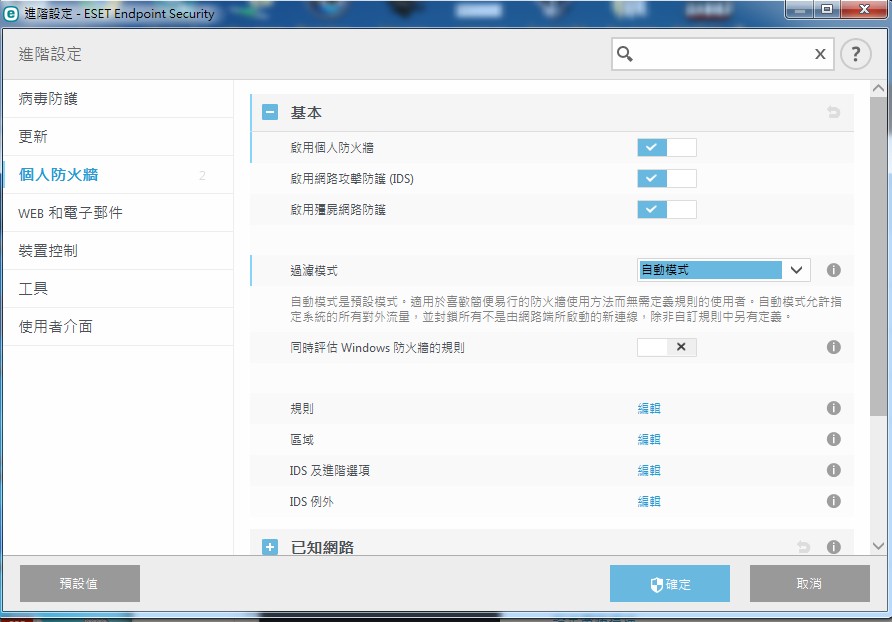Enable 同時評估 Windows 防火牆的規則 switch
Viewport: 892px width, 622px height.
click(667, 347)
